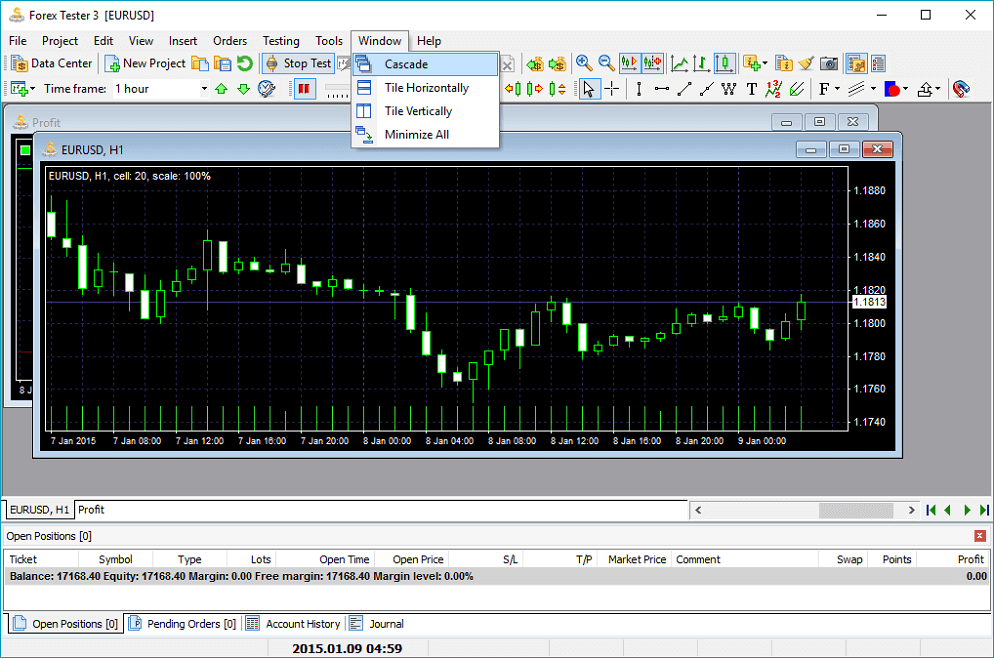Select the polyline W tool
This screenshot has height=658, width=994.
click(729, 89)
